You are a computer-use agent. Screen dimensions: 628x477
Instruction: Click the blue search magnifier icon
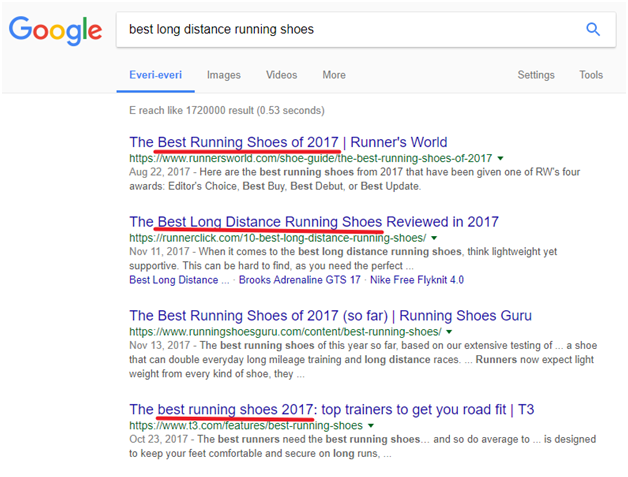[593, 29]
